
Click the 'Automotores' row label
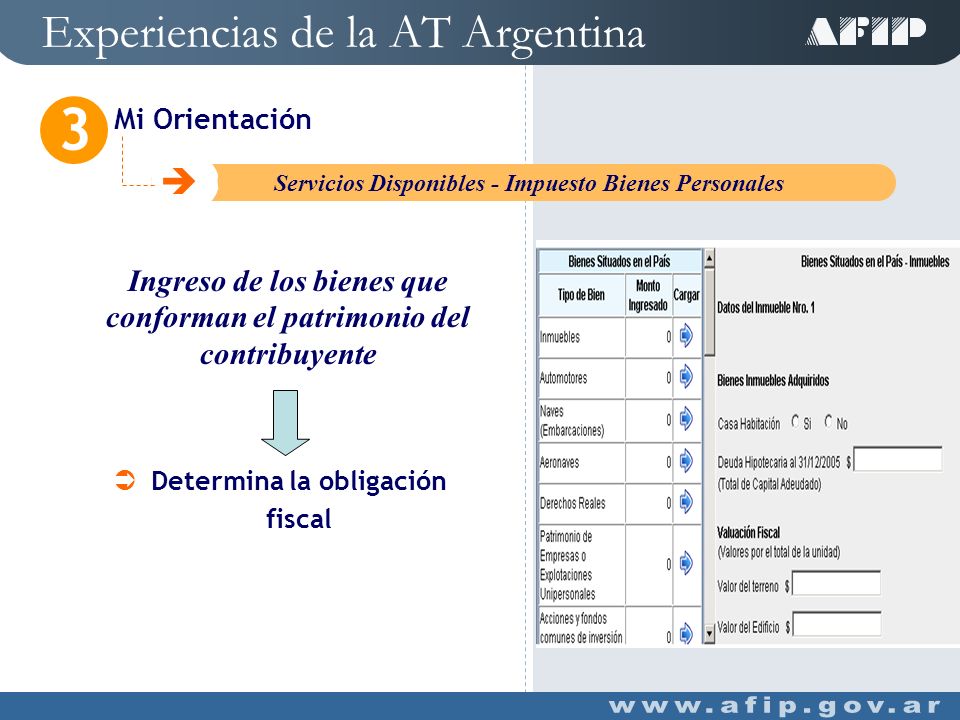coord(563,378)
